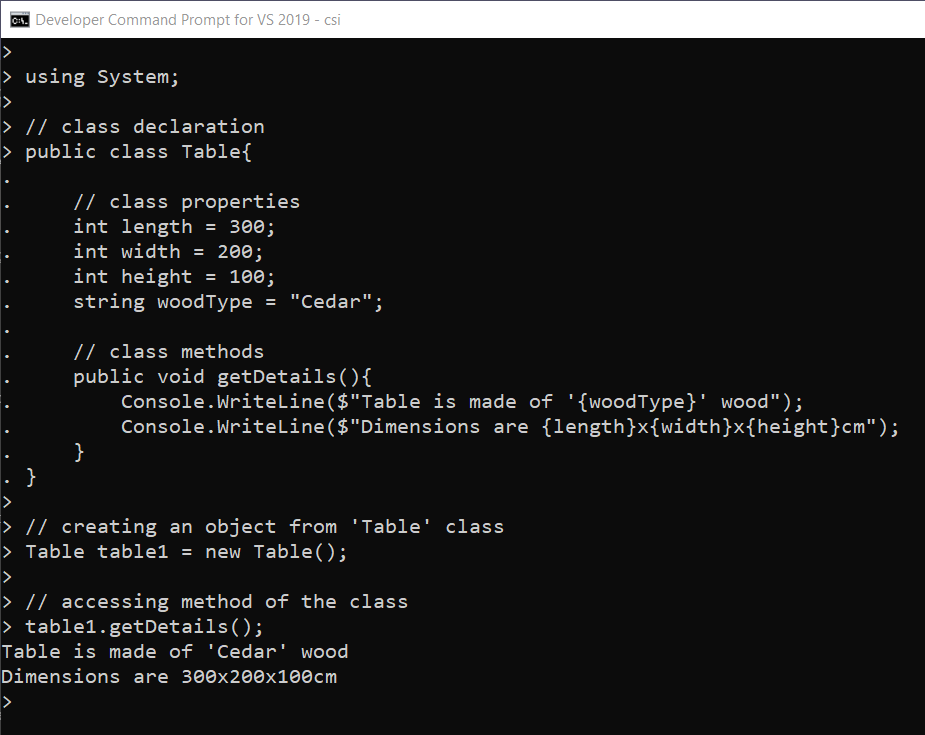Click the '// accessing method of the class' comment

point(216,602)
